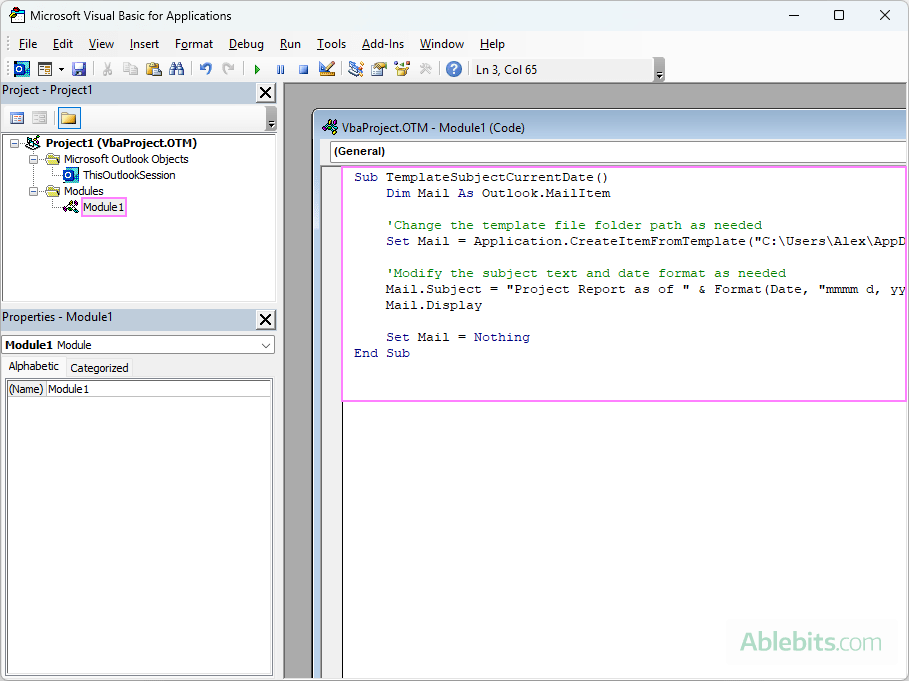Open the Debug menu
The height and width of the screenshot is (681, 909).
pos(246,44)
